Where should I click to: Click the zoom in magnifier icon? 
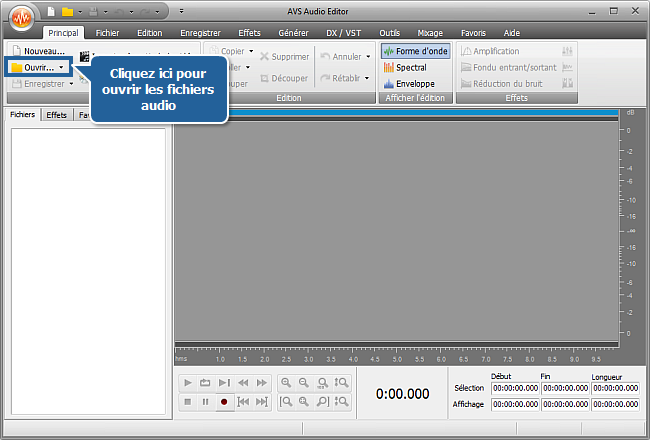coord(286,382)
